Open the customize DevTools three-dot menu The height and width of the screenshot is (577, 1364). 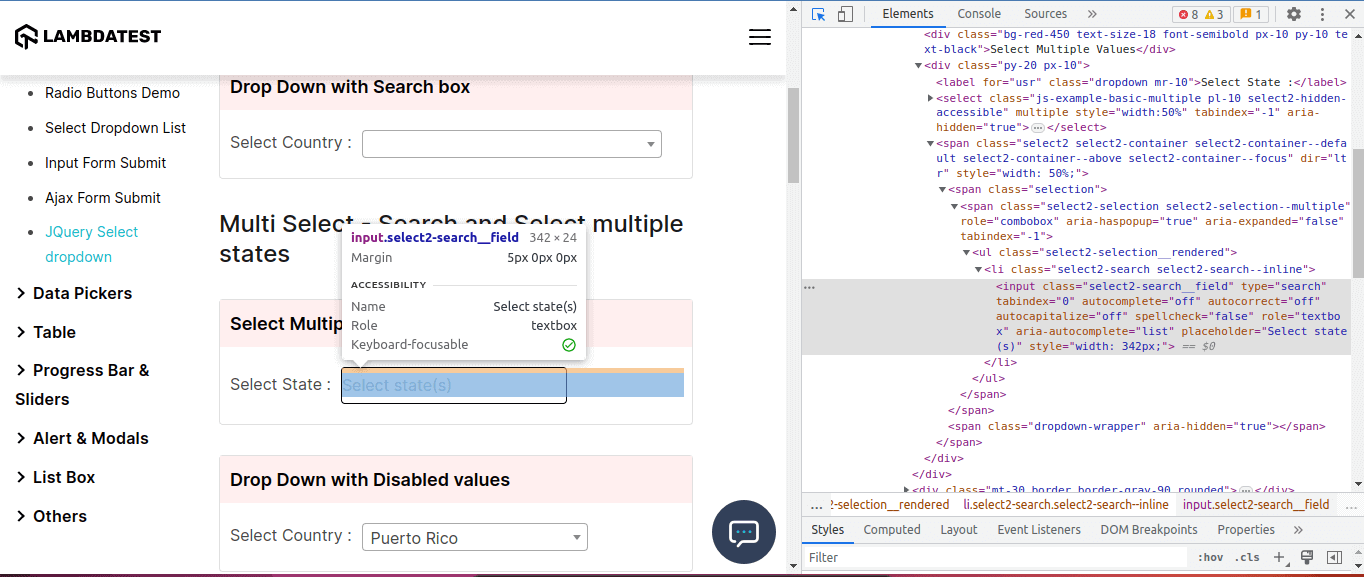click(x=1322, y=14)
